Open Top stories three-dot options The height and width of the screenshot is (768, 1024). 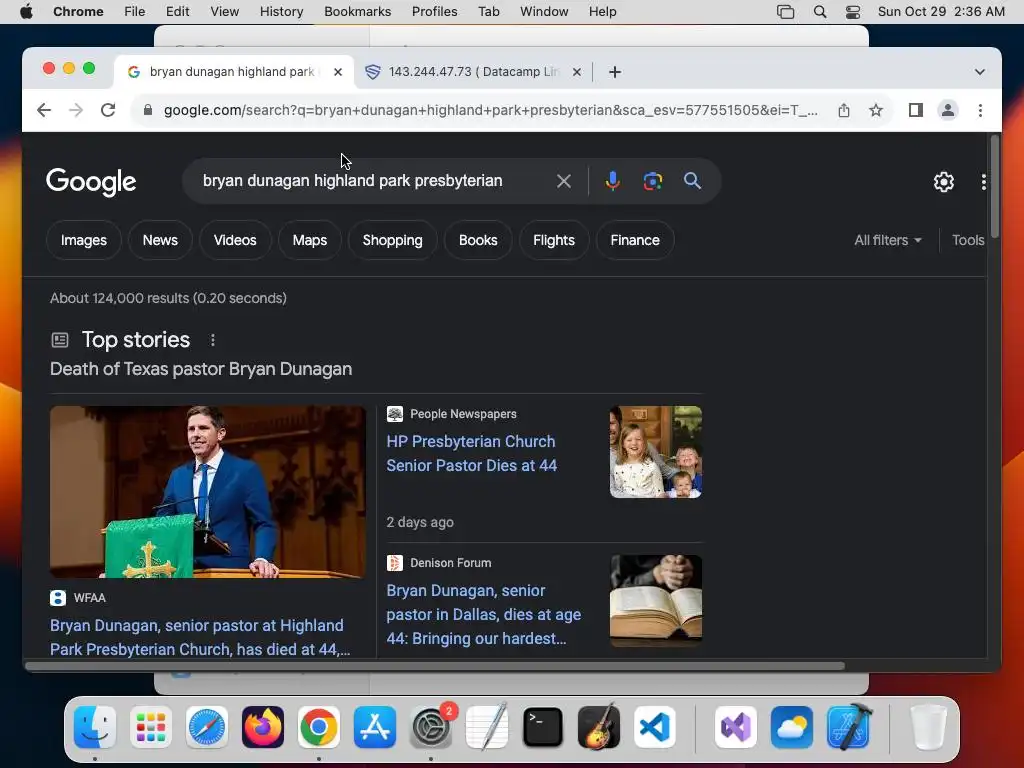click(212, 340)
